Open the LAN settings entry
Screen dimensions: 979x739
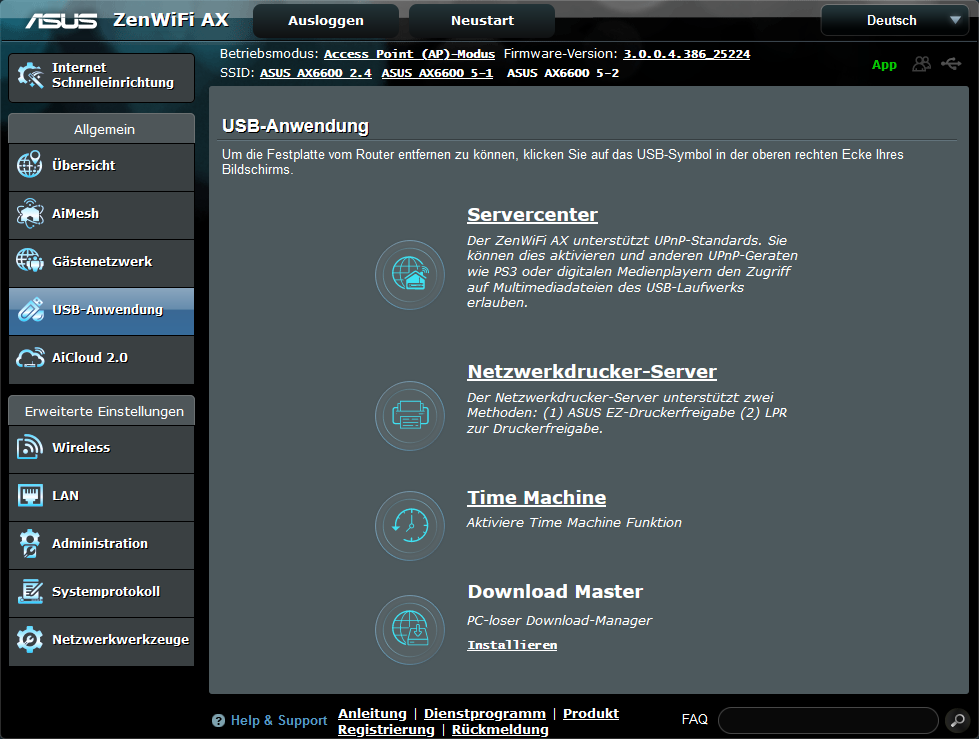101,497
